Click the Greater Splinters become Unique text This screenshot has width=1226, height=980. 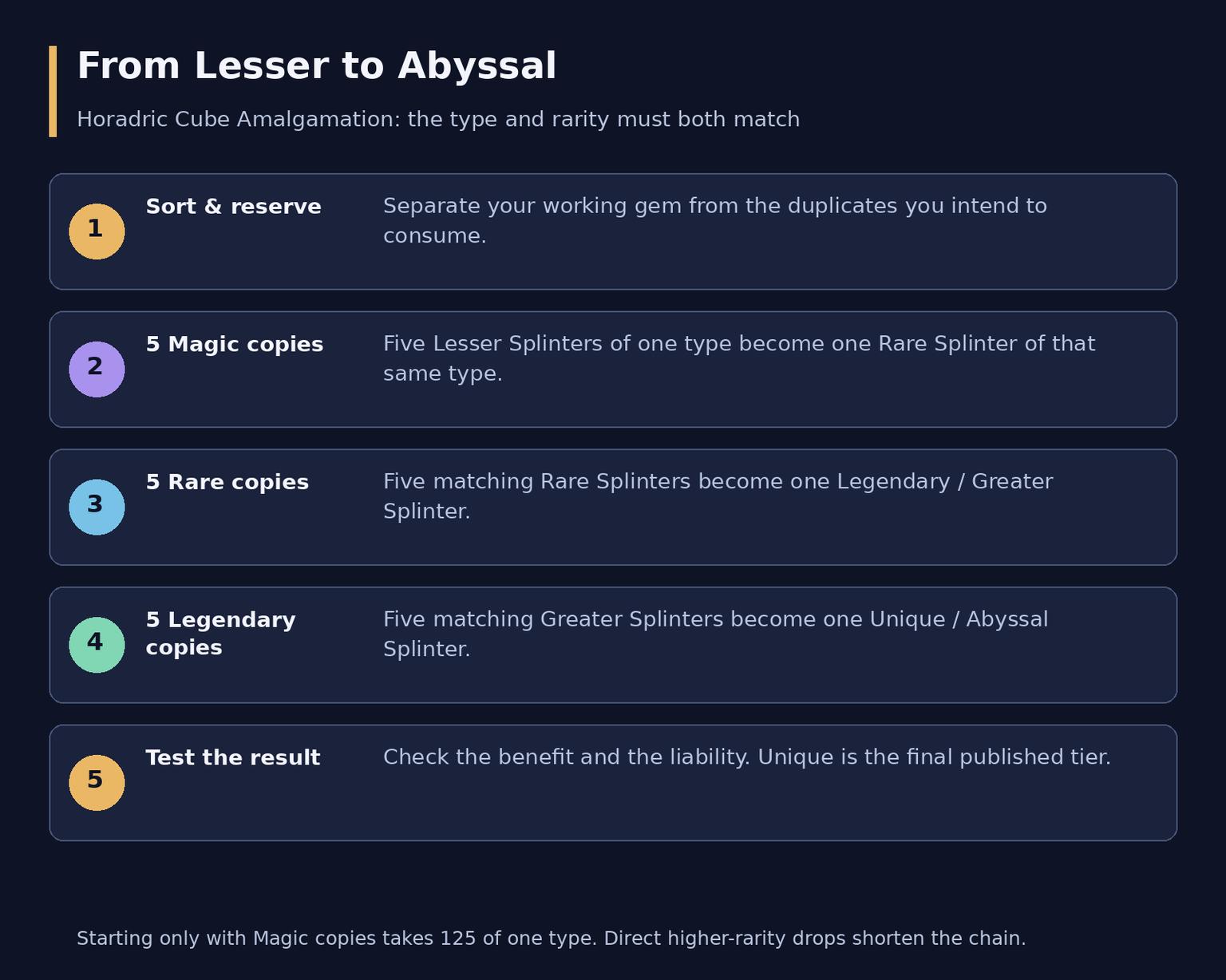(x=715, y=634)
